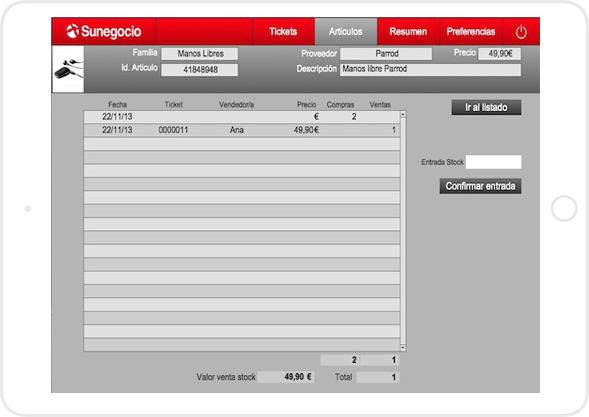589x417 pixels.
Task: Click the Compras total box showing 2
Action: tap(340, 360)
